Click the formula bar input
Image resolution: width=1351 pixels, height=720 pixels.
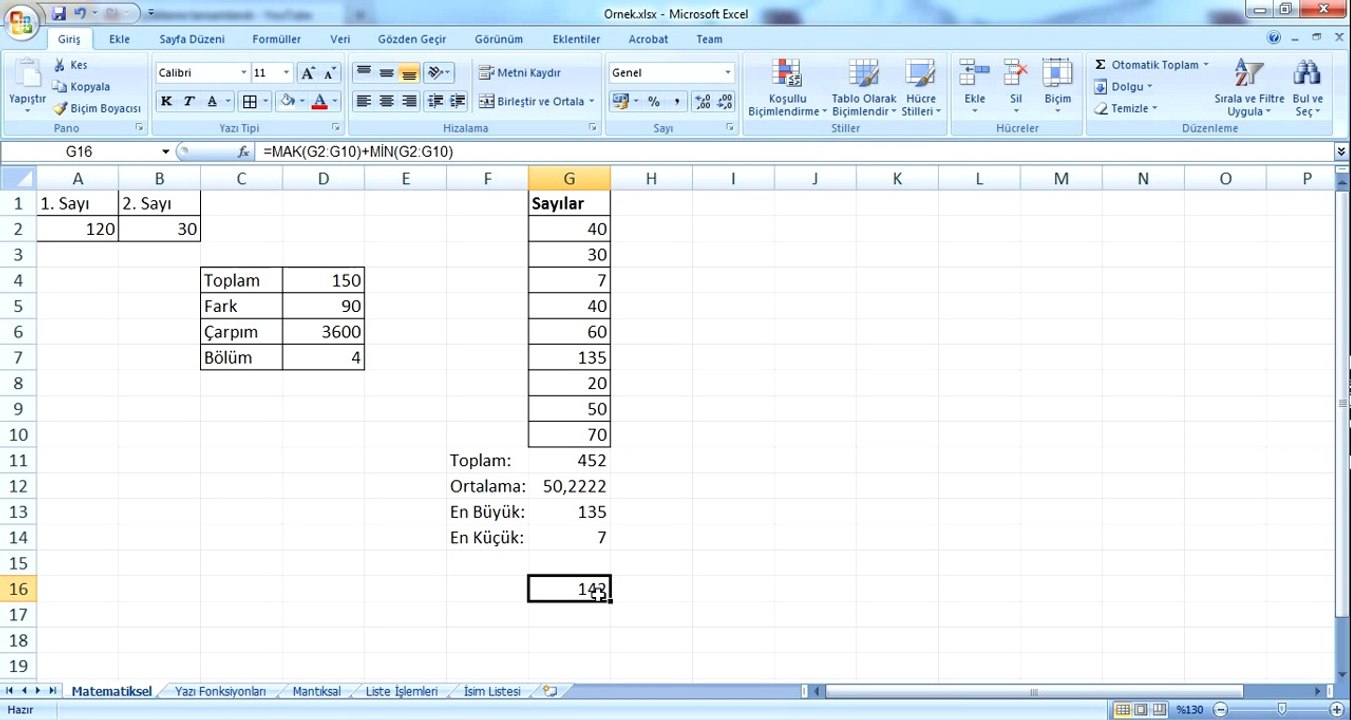[x=795, y=152]
